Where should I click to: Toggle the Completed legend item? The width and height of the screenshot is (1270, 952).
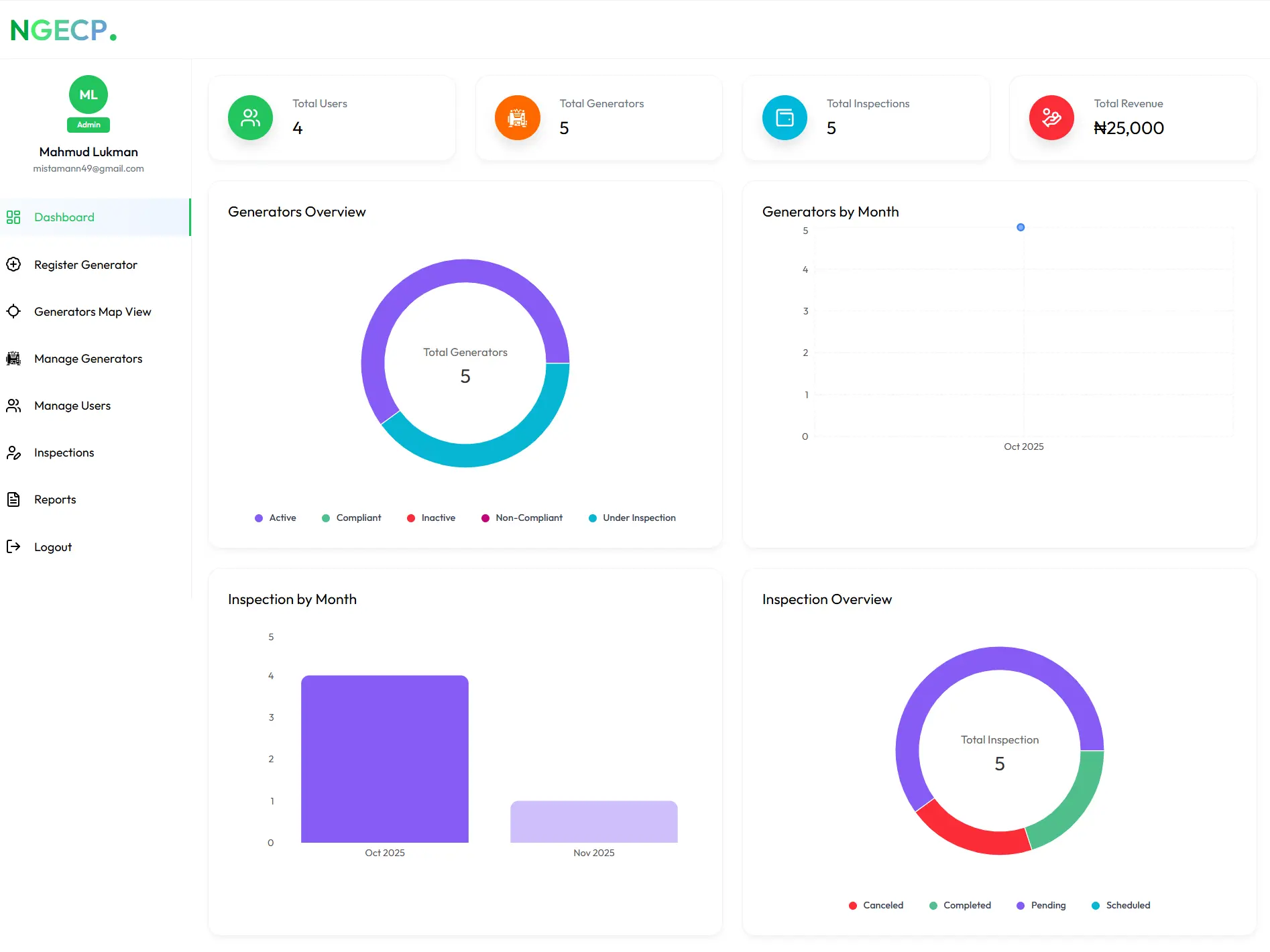960,906
